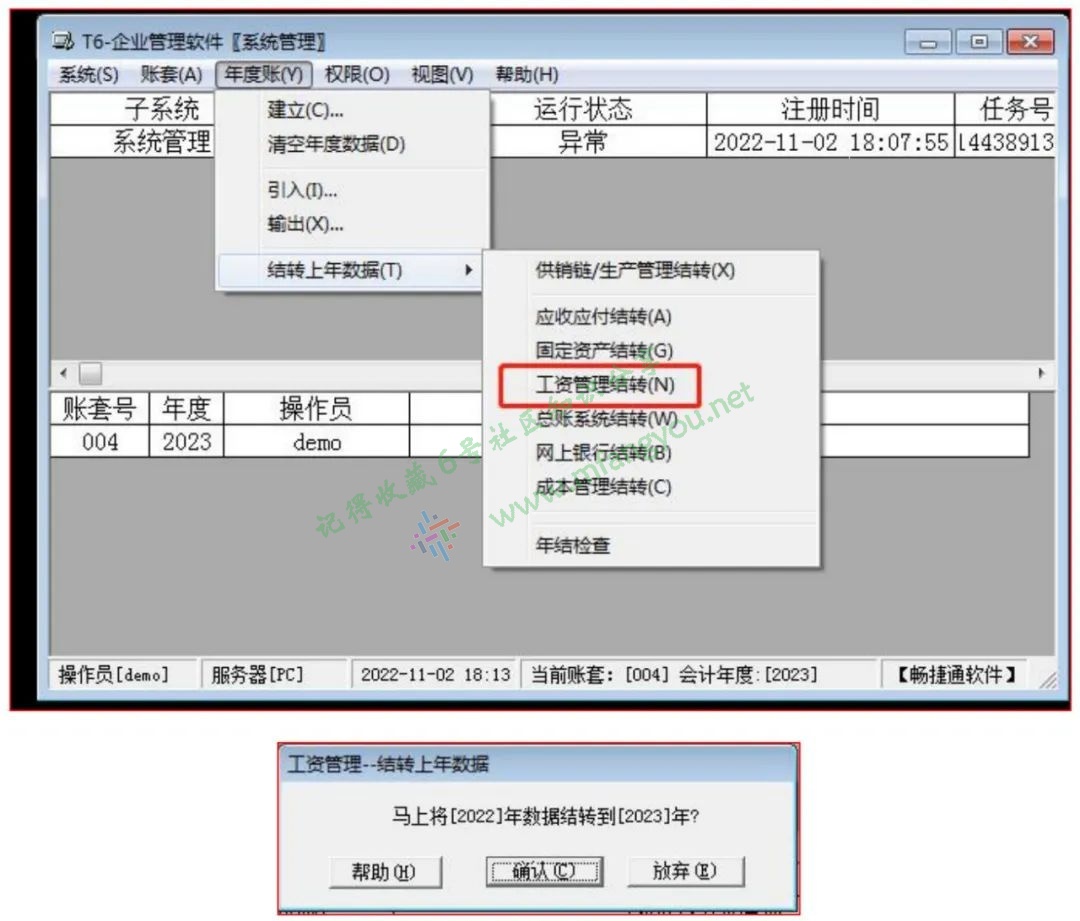
Task: Choose 供销链/生产管理结转(X) in submenu
Action: pyautogui.click(x=635, y=271)
